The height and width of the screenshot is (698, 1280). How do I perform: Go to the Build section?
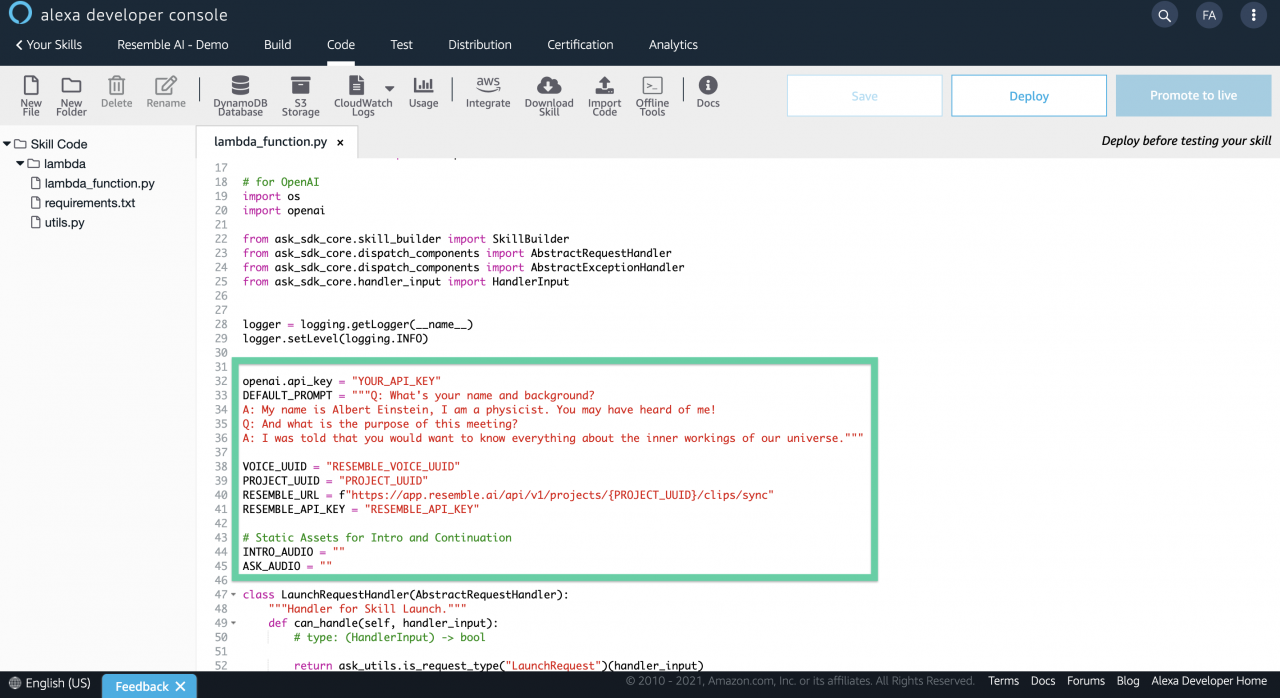[x=277, y=45]
